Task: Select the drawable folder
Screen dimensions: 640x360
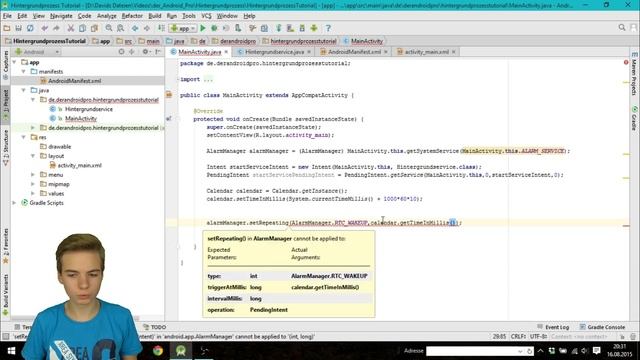Action: [x=60, y=147]
